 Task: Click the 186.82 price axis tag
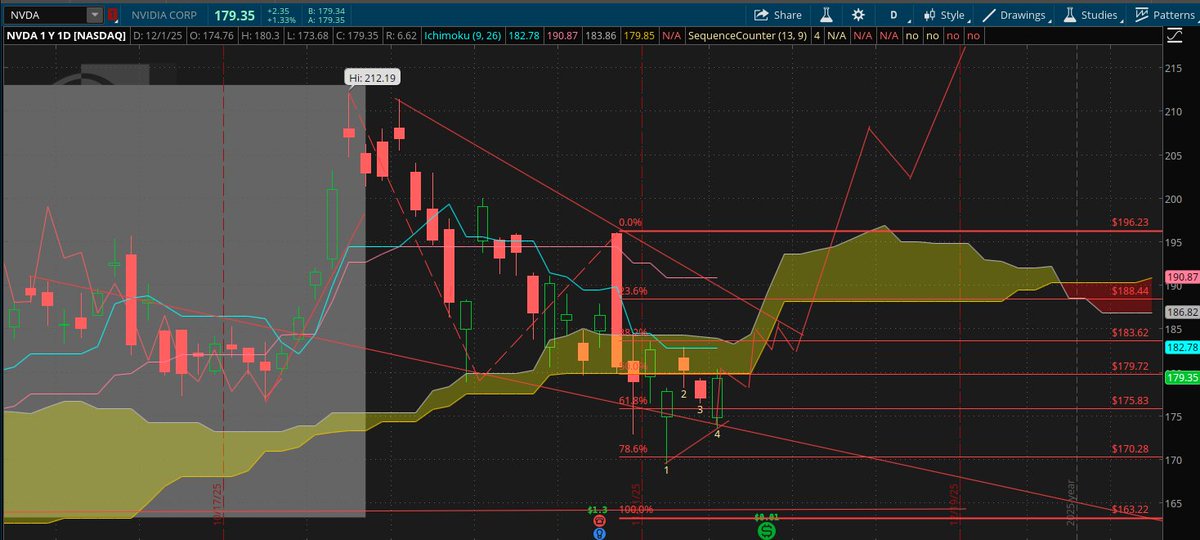[x=1182, y=312]
